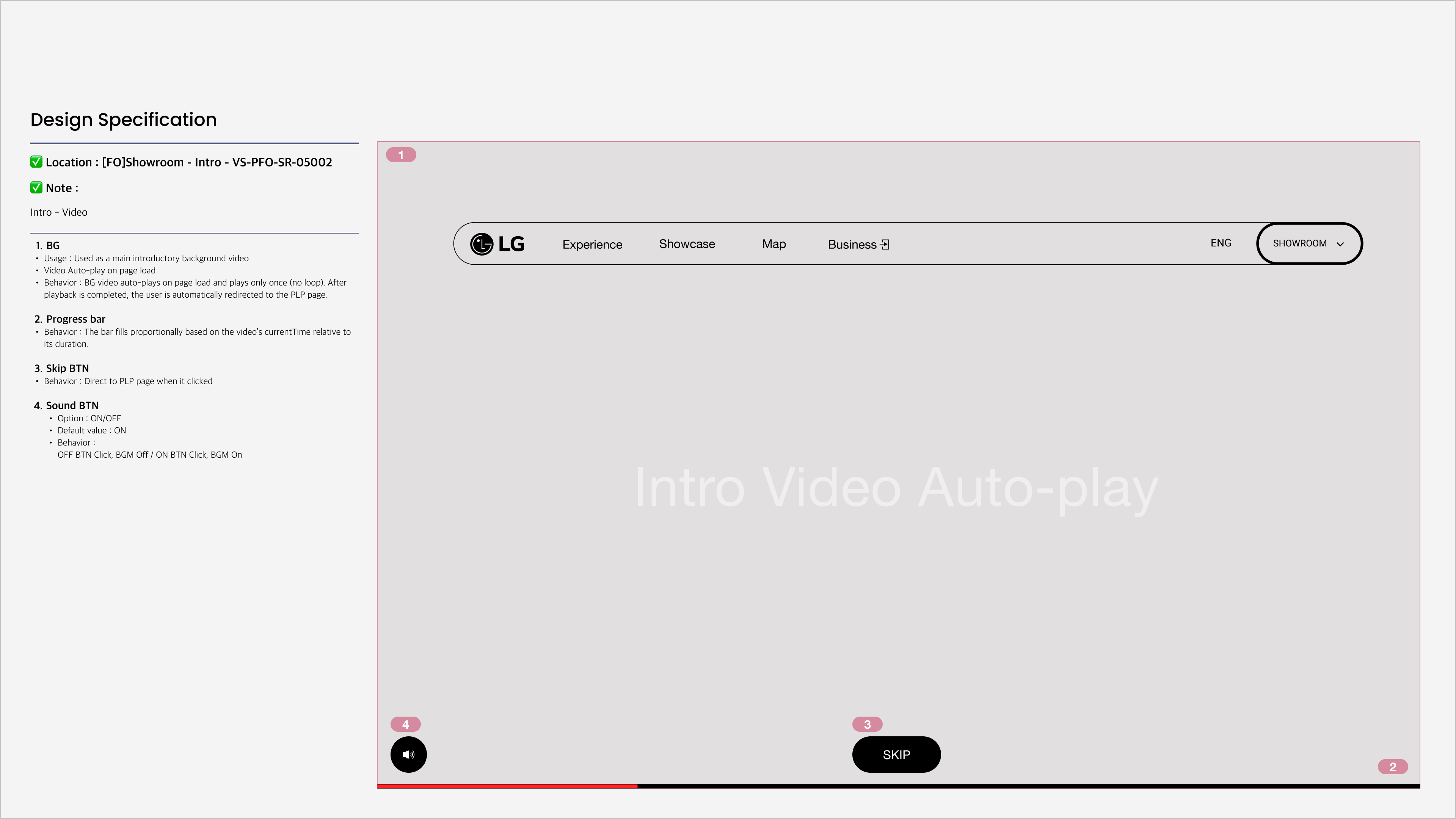
Task: Expand the SHOWROOM dropdown chevron
Action: [1340, 244]
